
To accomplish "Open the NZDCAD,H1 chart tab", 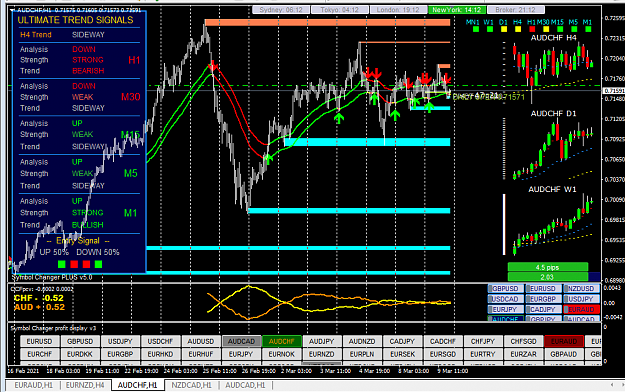I will (x=191, y=385).
